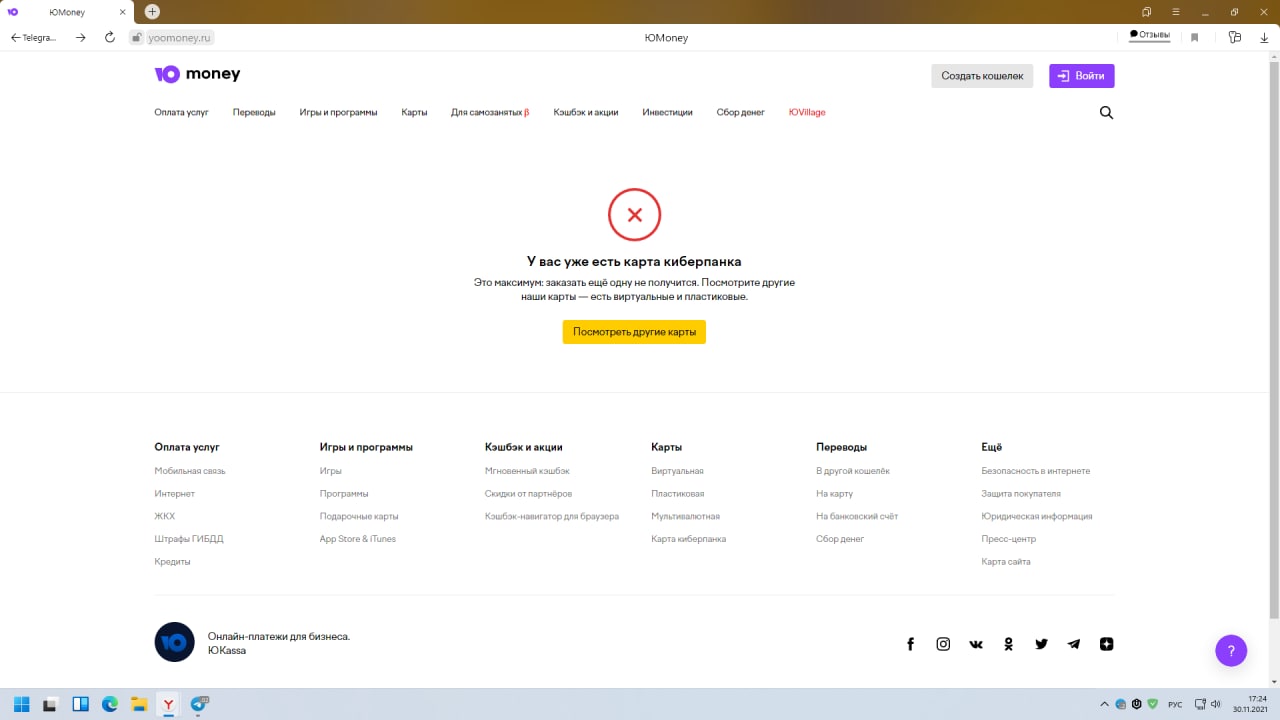Open File Explorer from taskbar
This screenshot has width=1280, height=720.
click(140, 704)
